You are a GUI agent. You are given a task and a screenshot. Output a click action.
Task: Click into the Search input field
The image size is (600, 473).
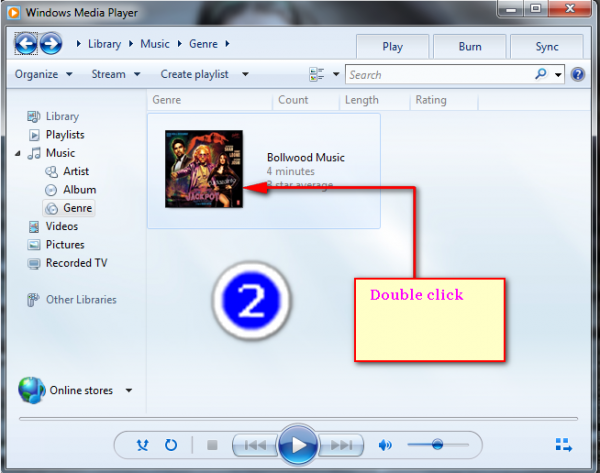[x=440, y=75]
